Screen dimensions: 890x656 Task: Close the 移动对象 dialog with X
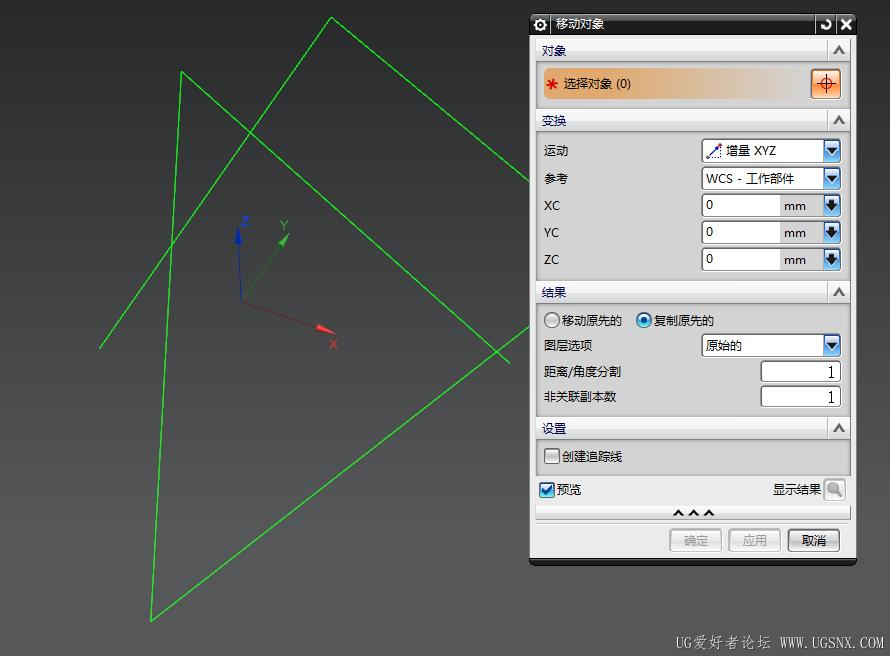click(846, 24)
